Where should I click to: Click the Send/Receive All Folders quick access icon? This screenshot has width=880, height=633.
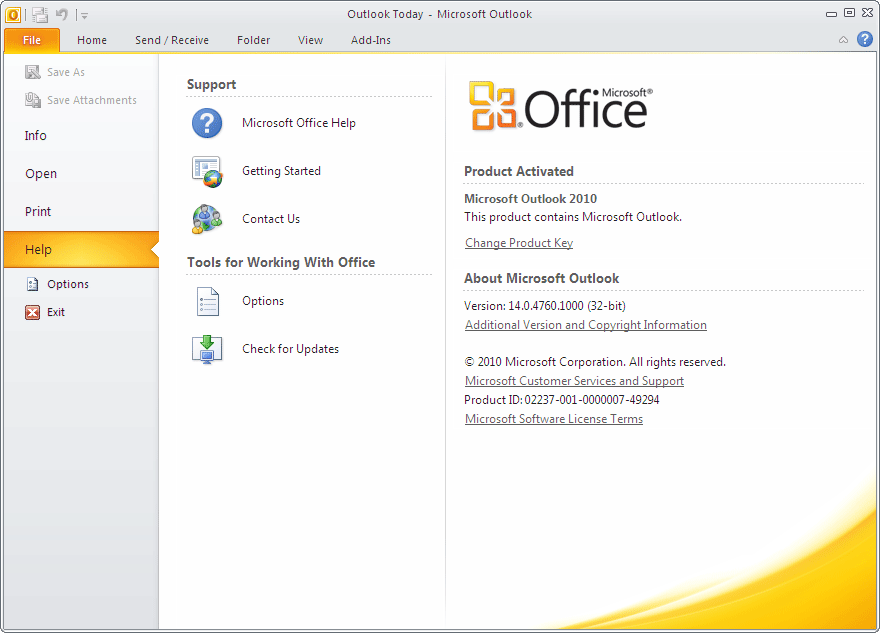click(39, 15)
